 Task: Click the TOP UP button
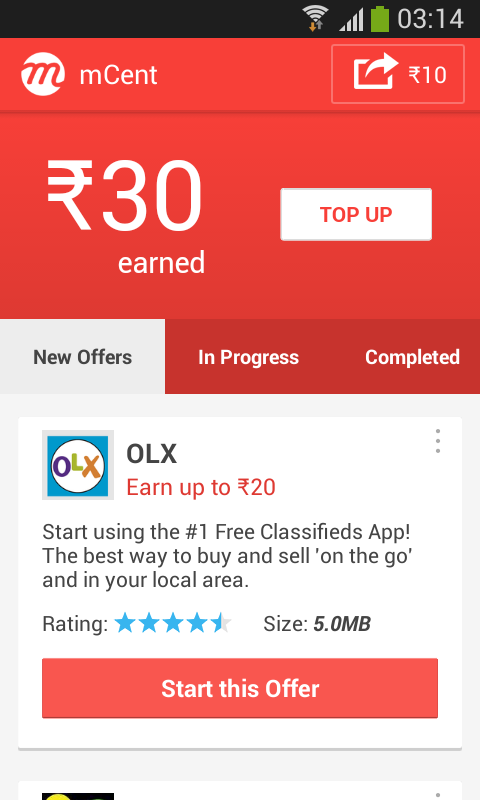click(356, 214)
